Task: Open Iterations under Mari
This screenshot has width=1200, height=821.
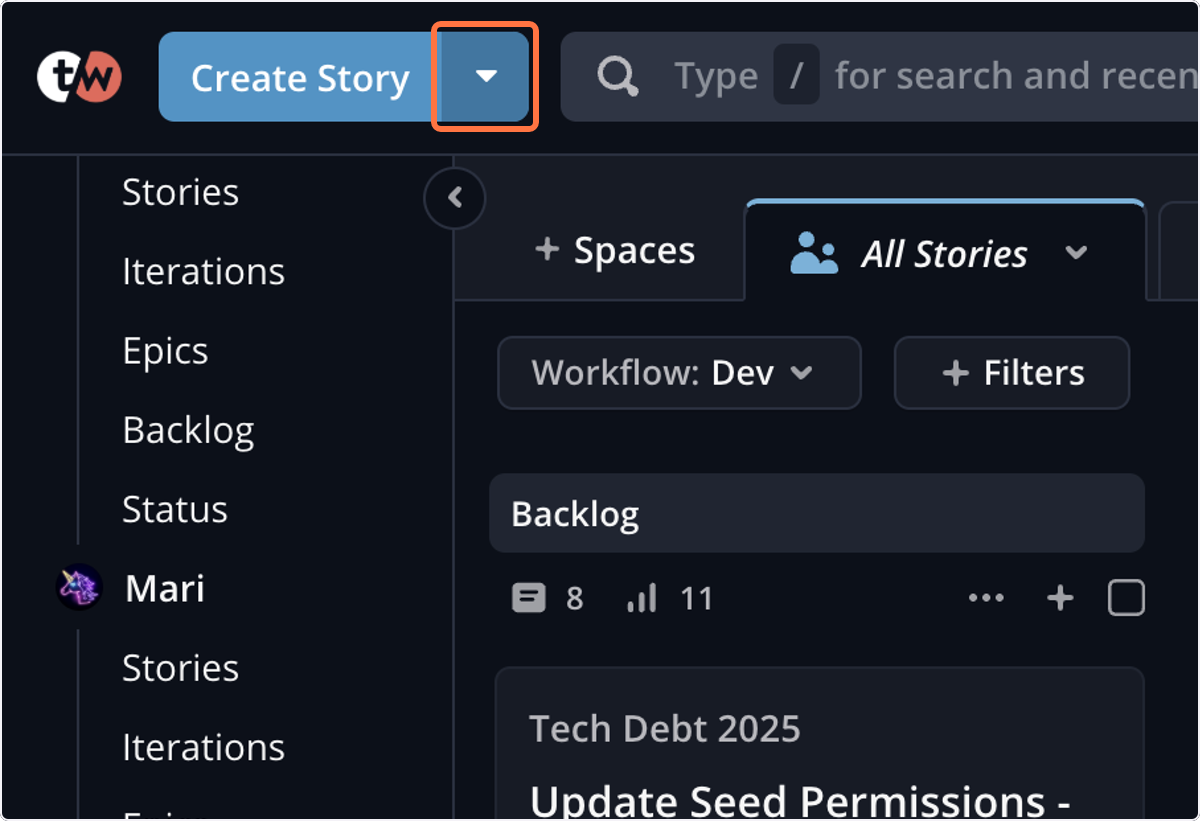Action: click(x=203, y=747)
